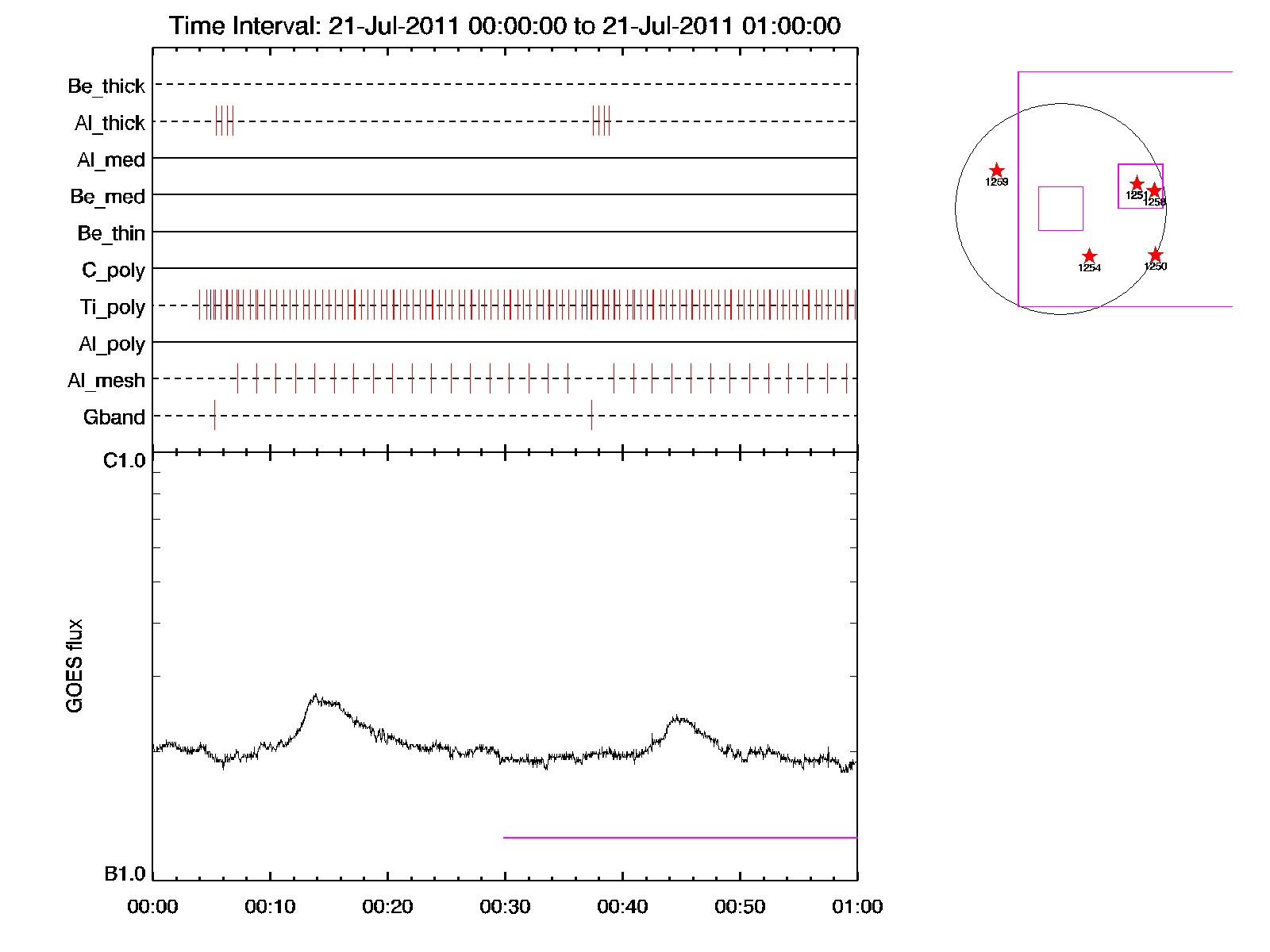Select the red star for region 1254
The width and height of the screenshot is (1270, 952).
pos(1089,256)
